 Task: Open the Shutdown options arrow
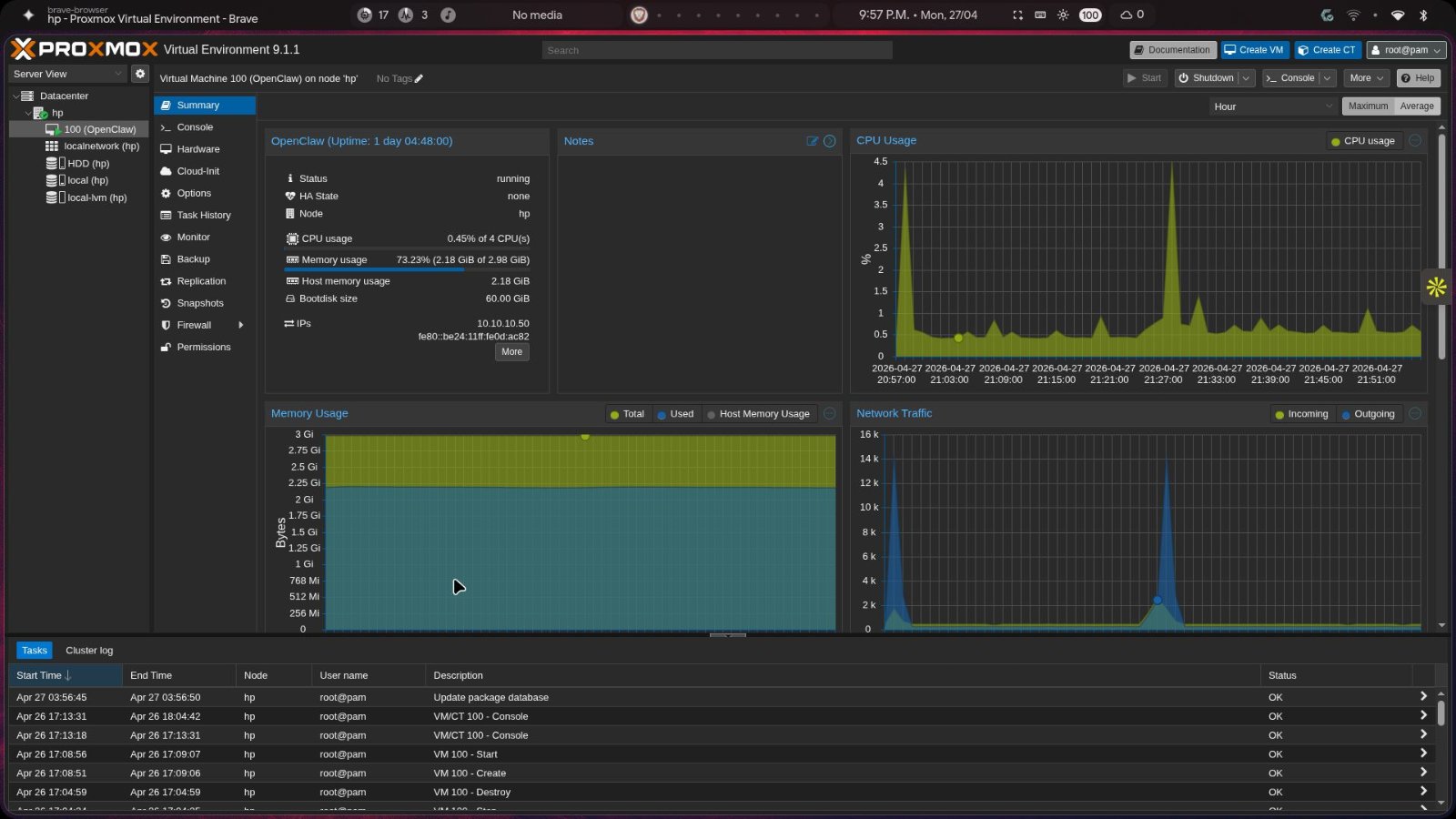[1247, 78]
